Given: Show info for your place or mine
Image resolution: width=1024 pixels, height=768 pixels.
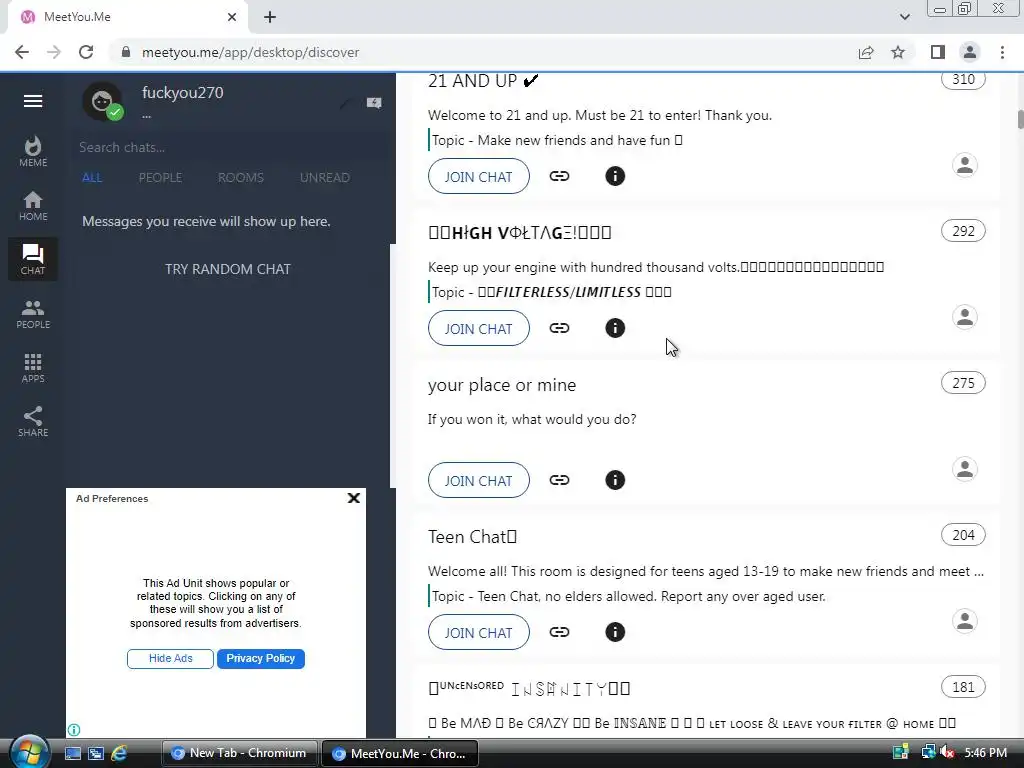Looking at the screenshot, I should [615, 480].
